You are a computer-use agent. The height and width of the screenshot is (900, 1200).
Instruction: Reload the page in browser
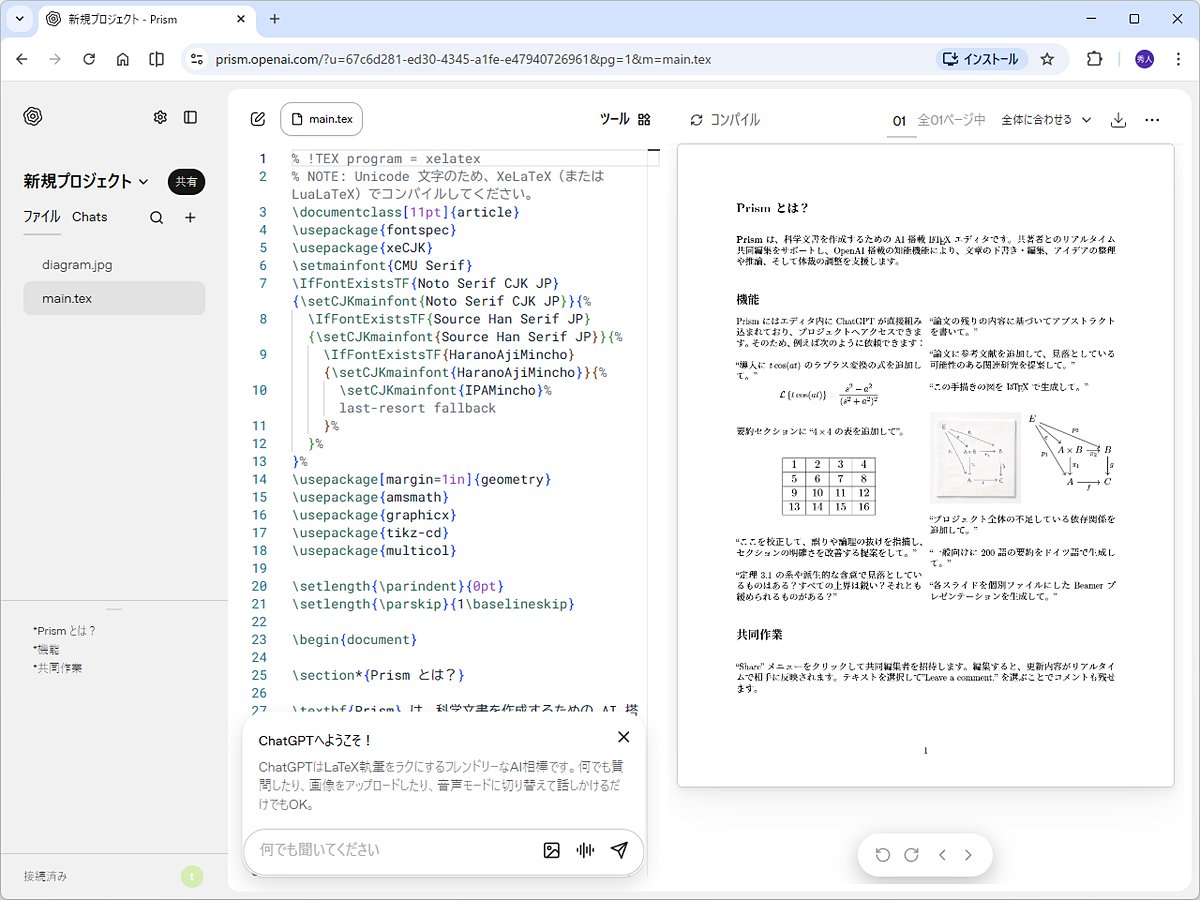click(x=89, y=59)
